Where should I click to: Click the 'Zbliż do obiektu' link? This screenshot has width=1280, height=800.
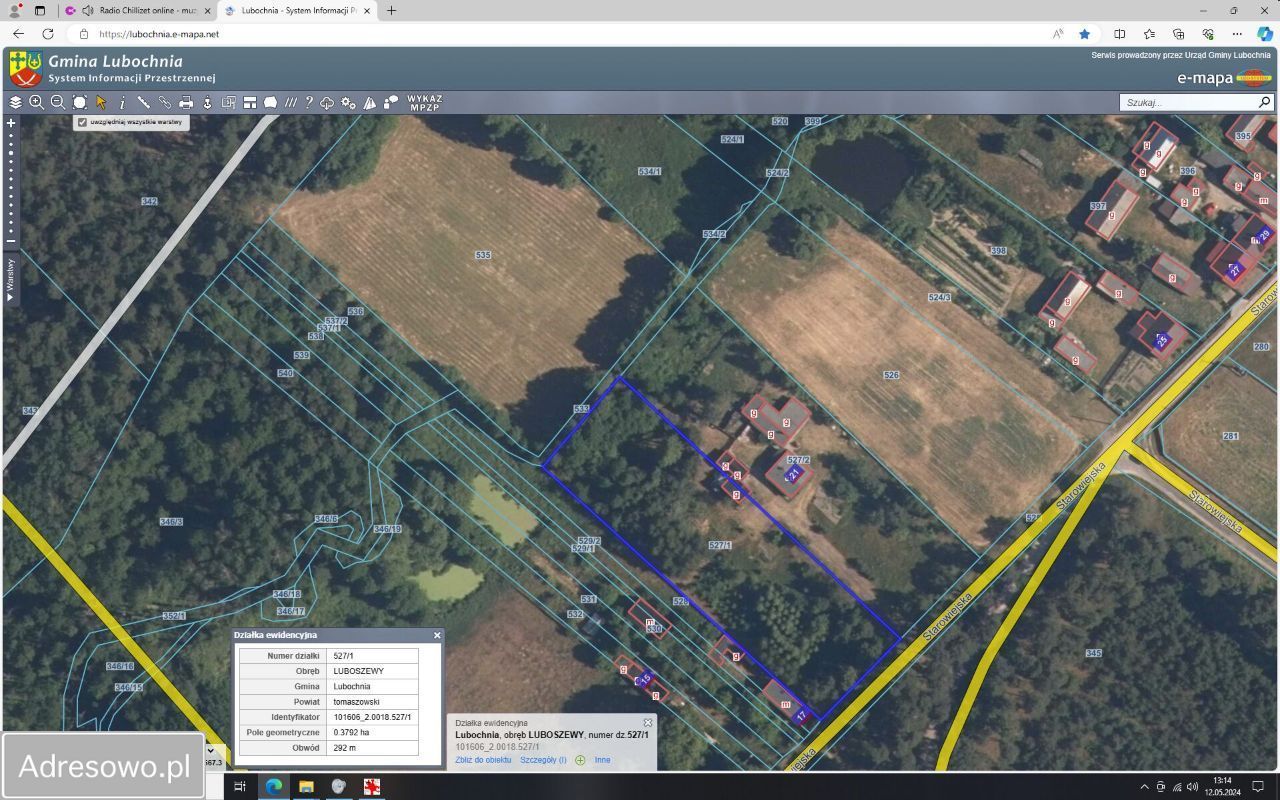pyautogui.click(x=483, y=760)
